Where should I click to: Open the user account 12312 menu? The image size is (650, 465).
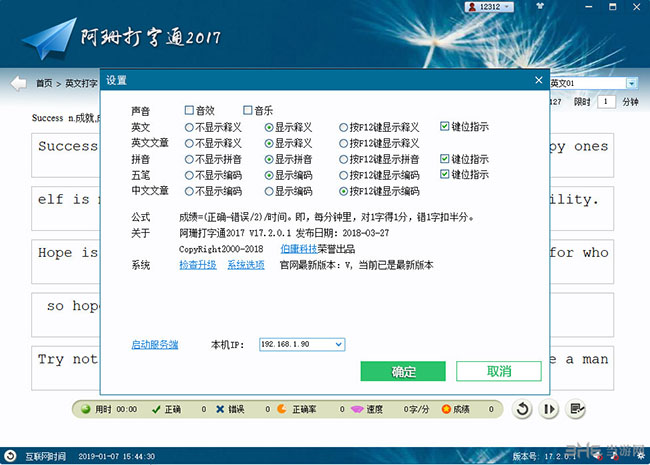click(489, 7)
